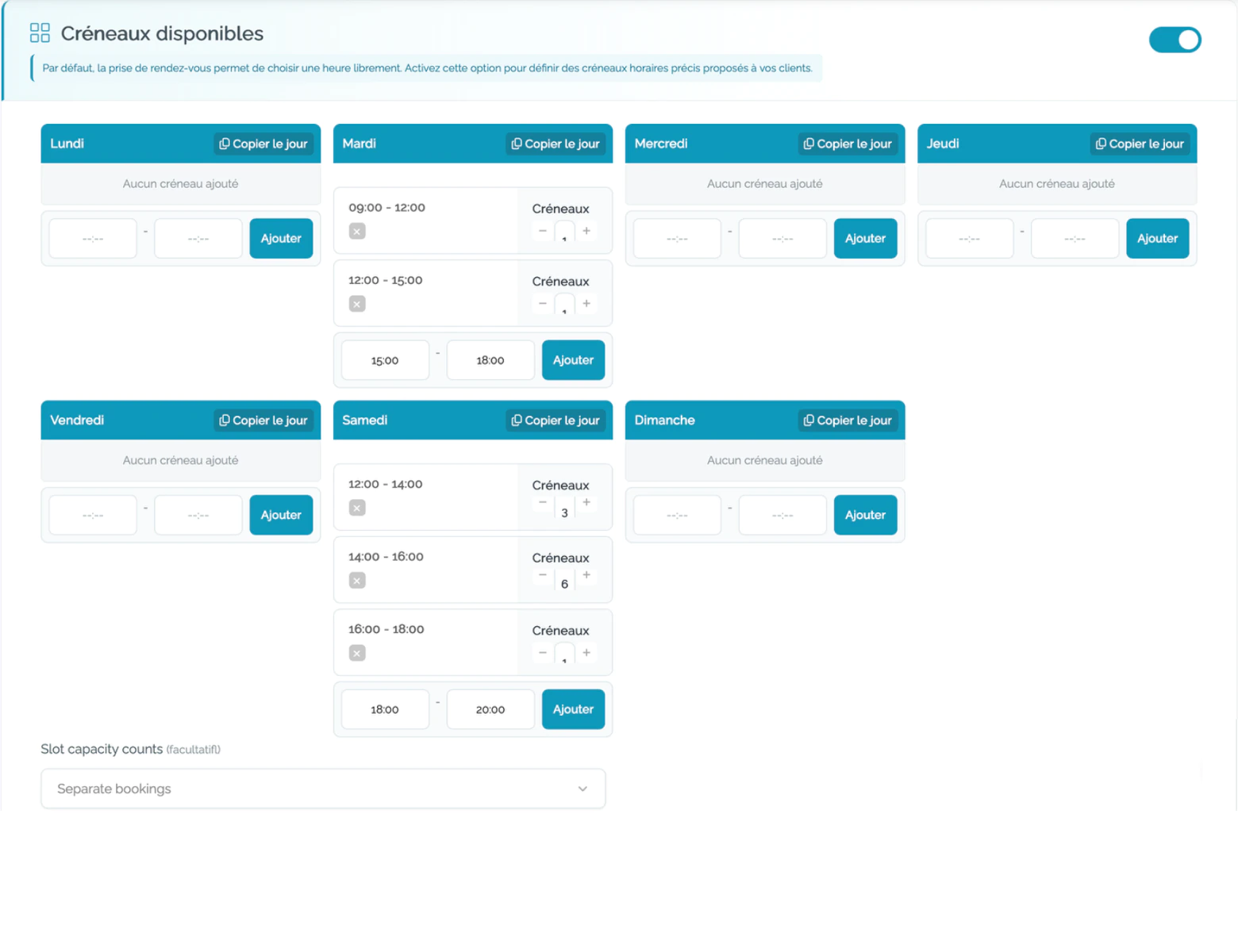Click Copier le jour for Jeudi
This screenshot has height=952, width=1238.
click(x=1140, y=144)
